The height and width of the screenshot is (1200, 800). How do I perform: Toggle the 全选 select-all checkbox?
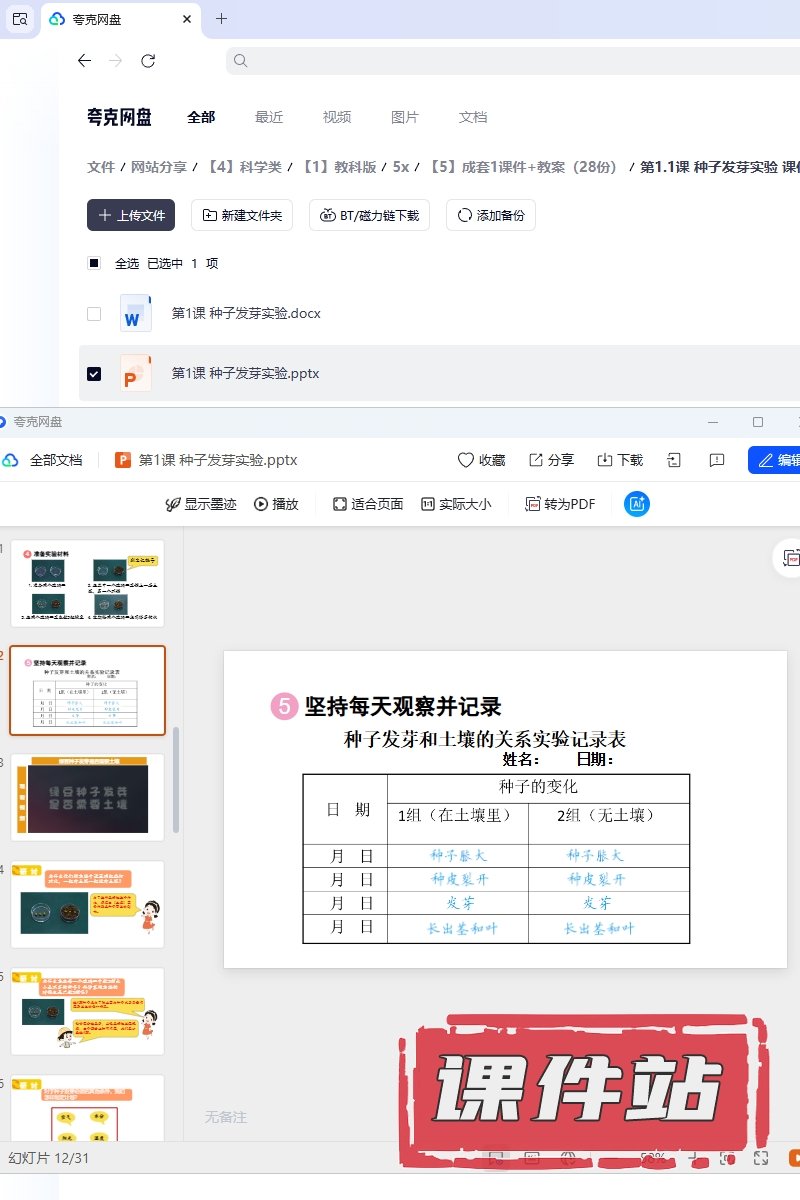(94, 264)
